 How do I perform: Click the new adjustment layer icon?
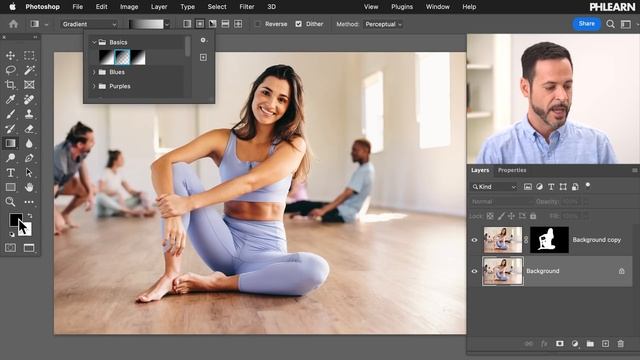575,344
